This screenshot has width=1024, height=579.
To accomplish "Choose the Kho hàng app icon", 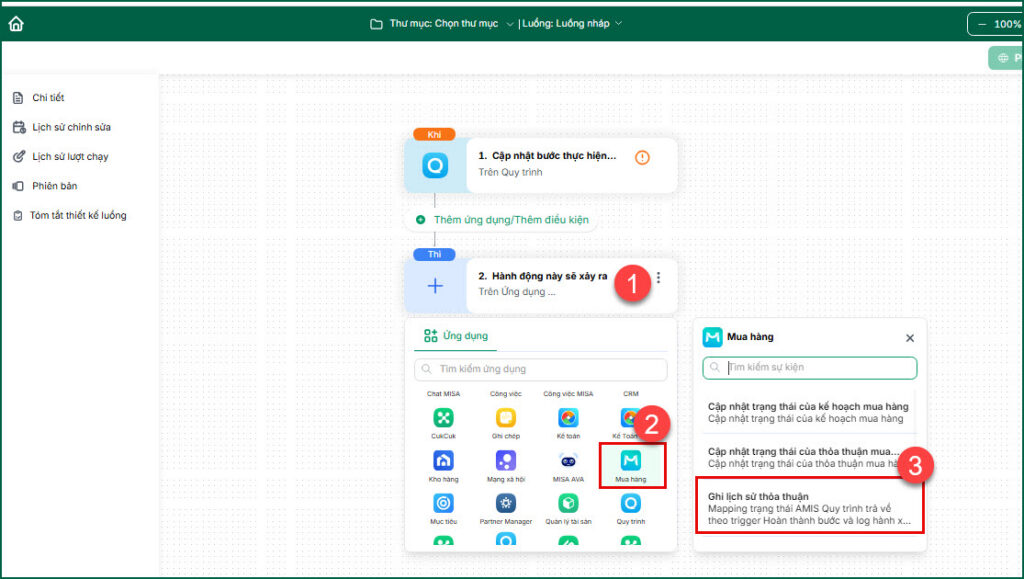I will pyautogui.click(x=443, y=461).
